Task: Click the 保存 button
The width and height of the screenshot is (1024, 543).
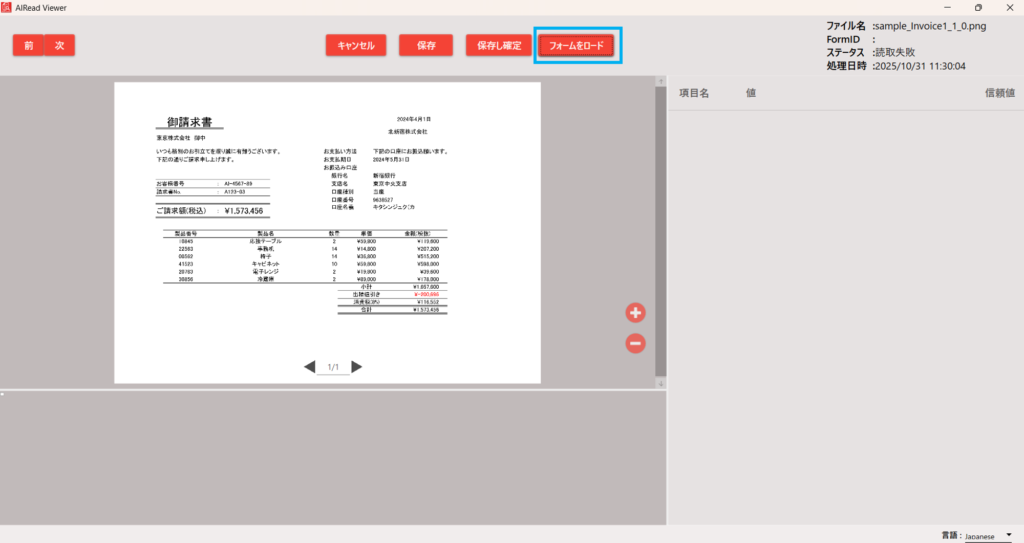Action: pyautogui.click(x=426, y=46)
